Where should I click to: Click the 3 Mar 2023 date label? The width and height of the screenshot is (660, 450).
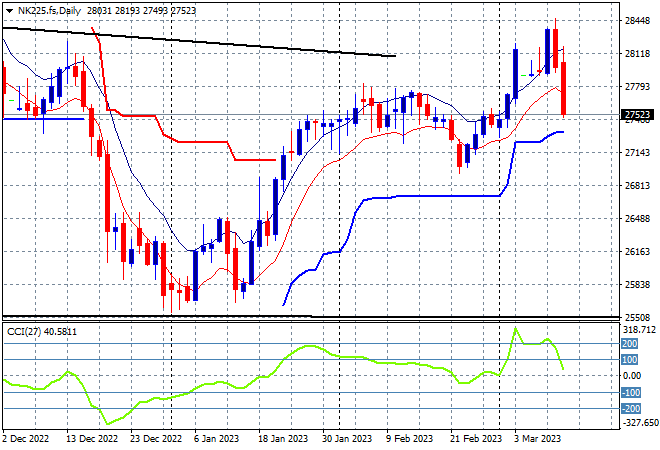538,439
